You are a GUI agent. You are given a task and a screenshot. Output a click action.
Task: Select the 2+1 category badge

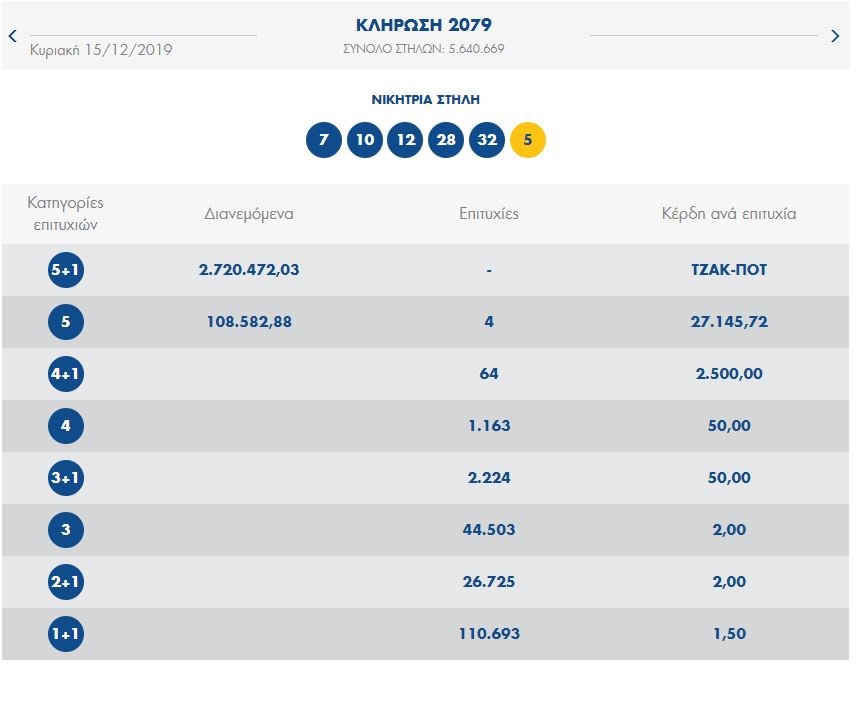tap(66, 582)
